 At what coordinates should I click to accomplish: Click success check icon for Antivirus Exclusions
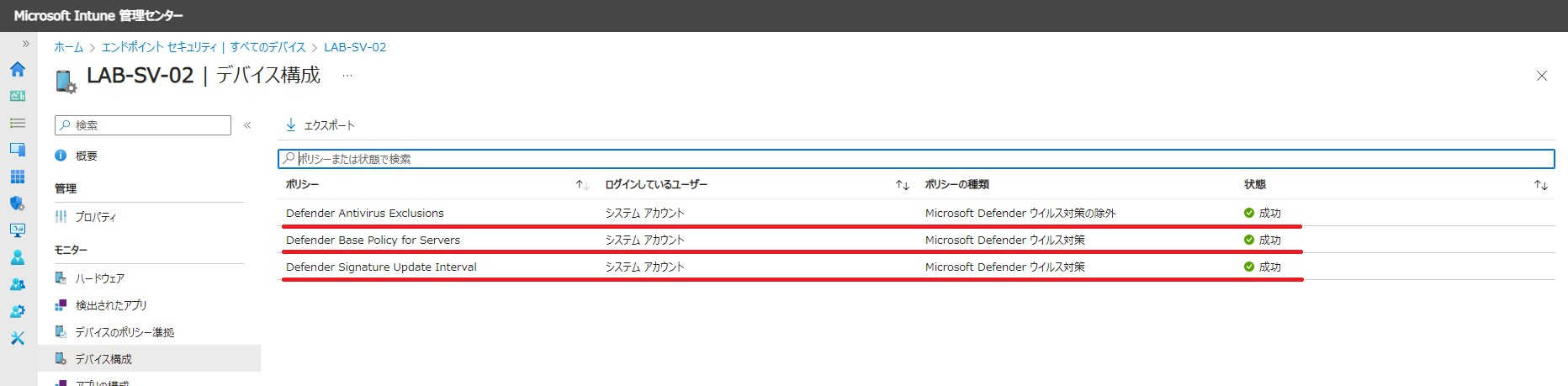pos(1249,214)
